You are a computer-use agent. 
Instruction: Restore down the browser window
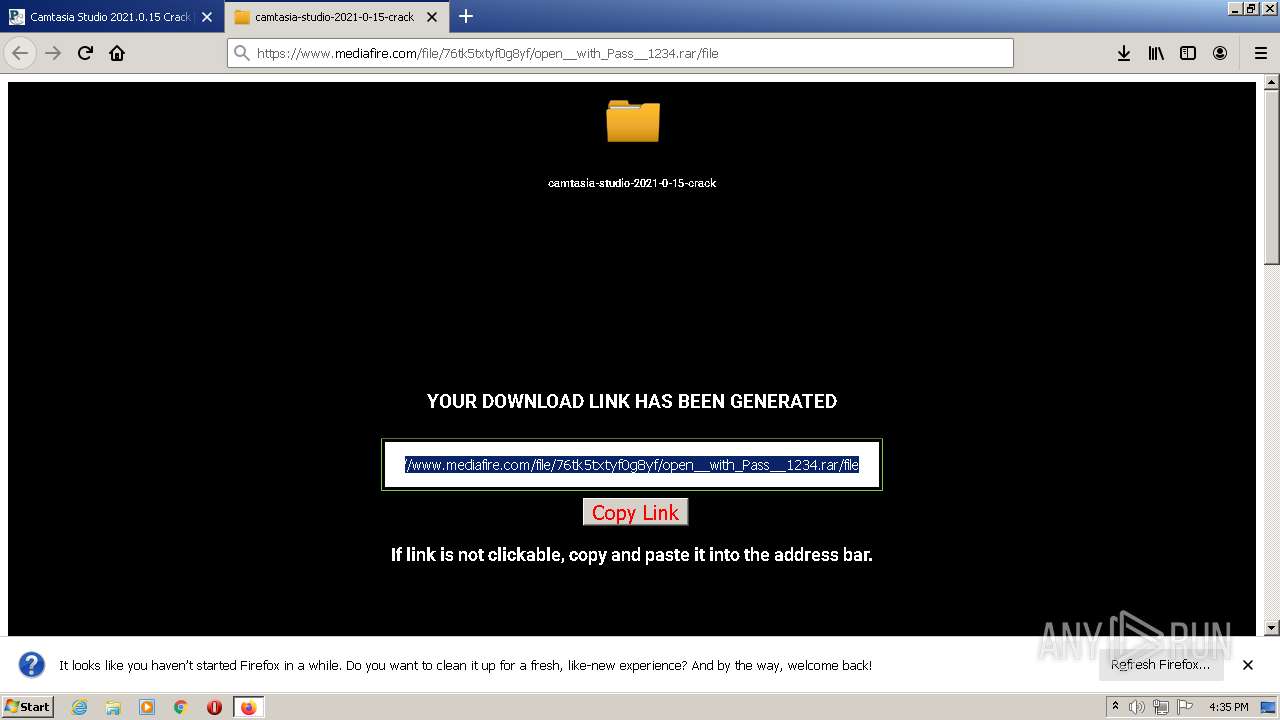point(1250,8)
